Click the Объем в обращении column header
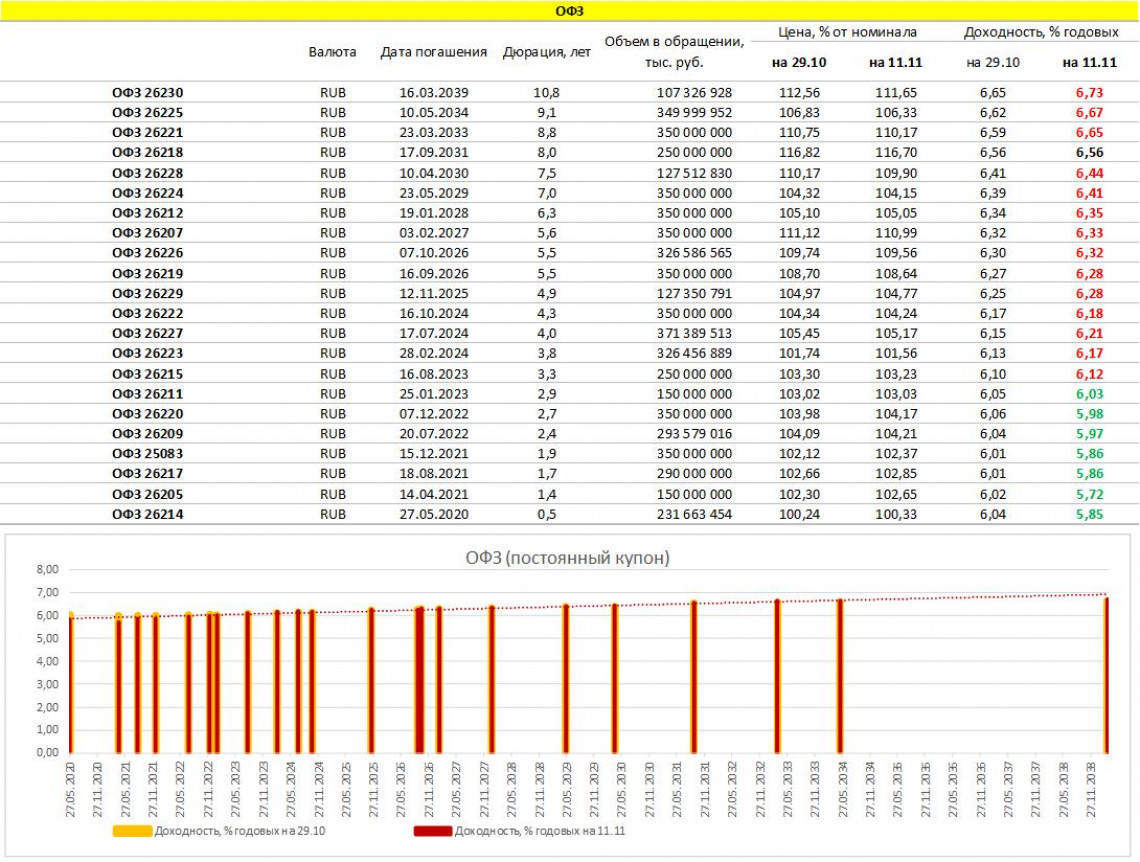This screenshot has width=1140, height=862. (675, 52)
